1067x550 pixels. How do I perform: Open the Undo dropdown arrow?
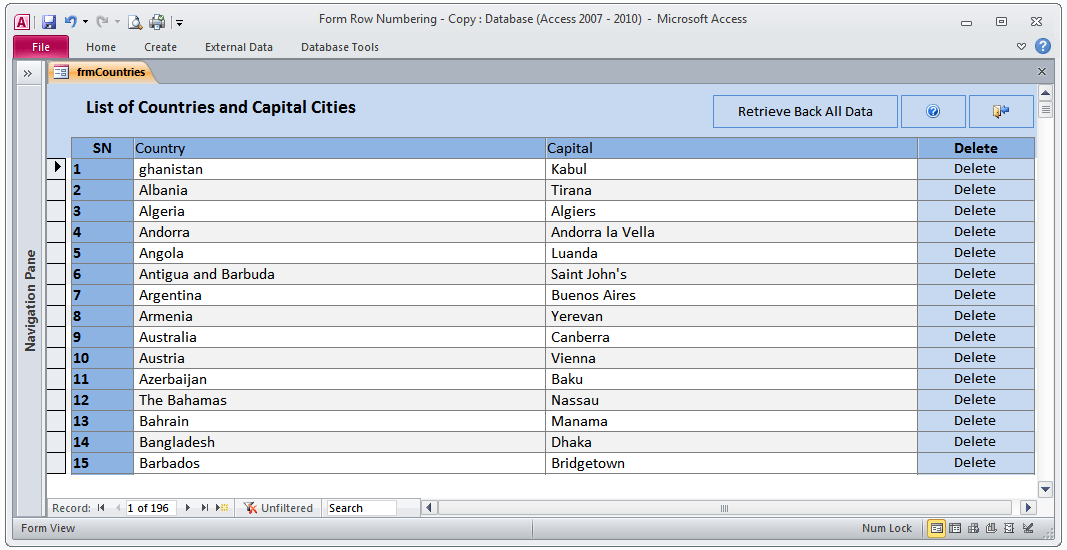click(x=85, y=22)
